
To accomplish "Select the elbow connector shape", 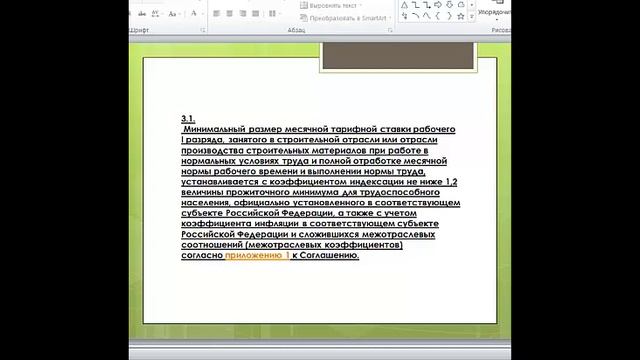I will [416, 5].
